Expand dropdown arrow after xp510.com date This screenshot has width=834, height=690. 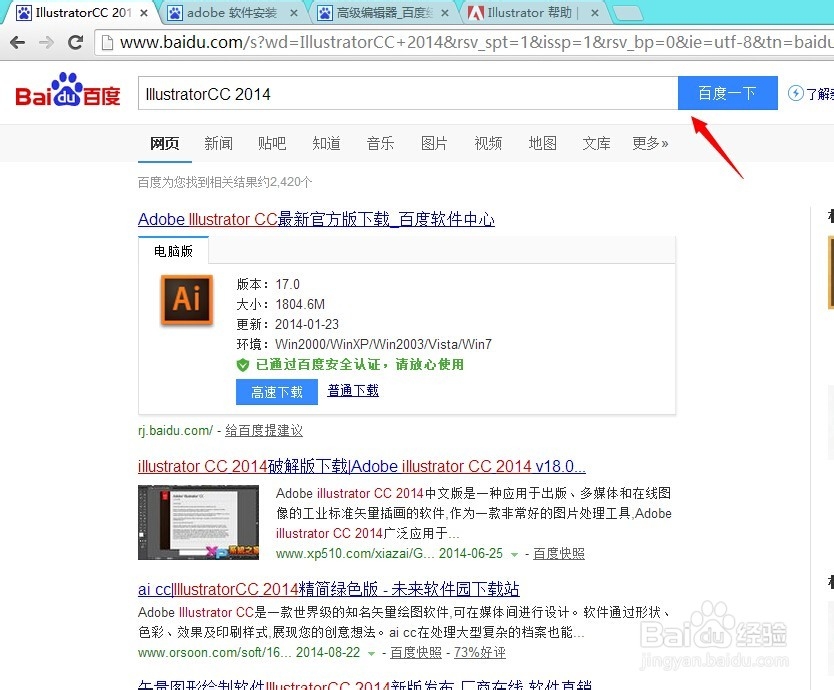point(514,554)
